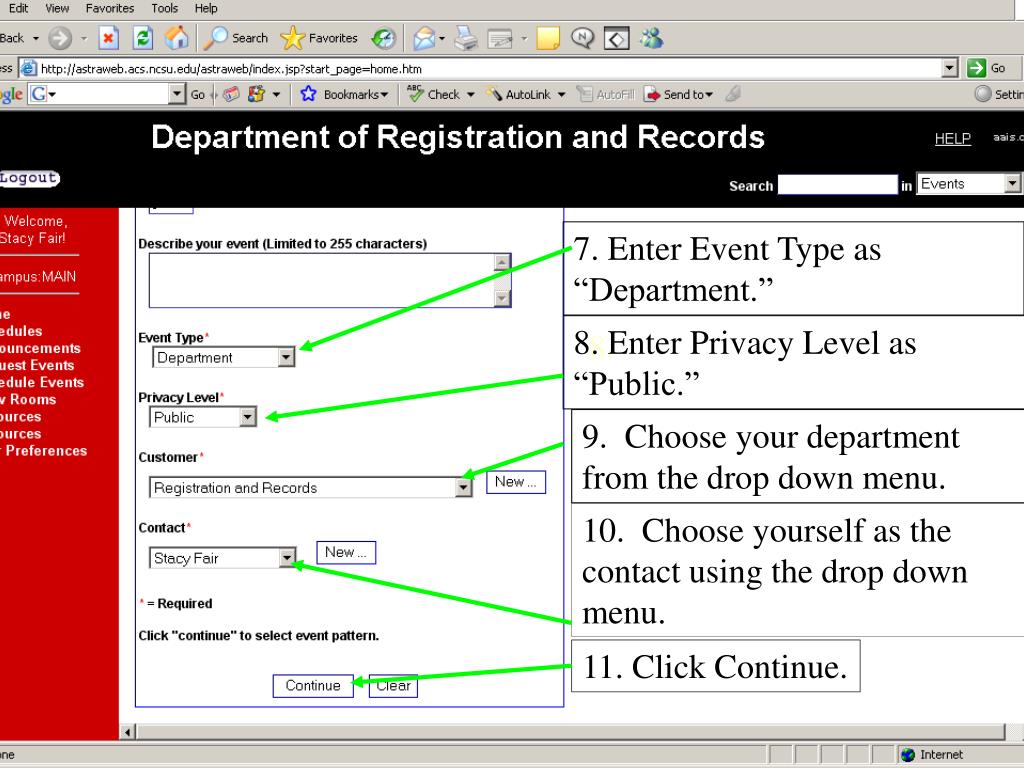Viewport: 1024px width, 768px height.
Task: Open the Messenger people icon
Action: [651, 38]
